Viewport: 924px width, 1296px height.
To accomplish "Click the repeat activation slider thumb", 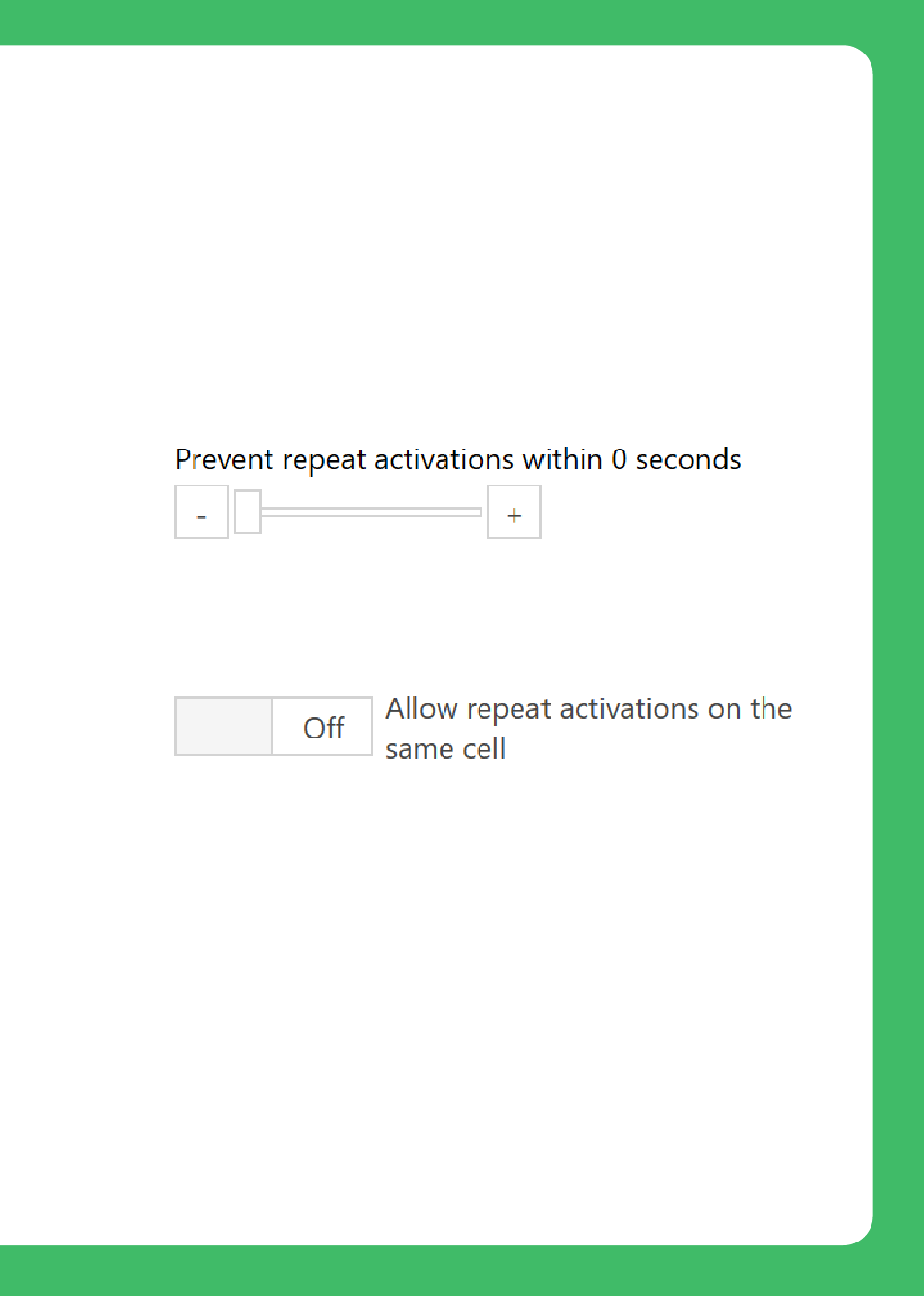I will point(248,512).
